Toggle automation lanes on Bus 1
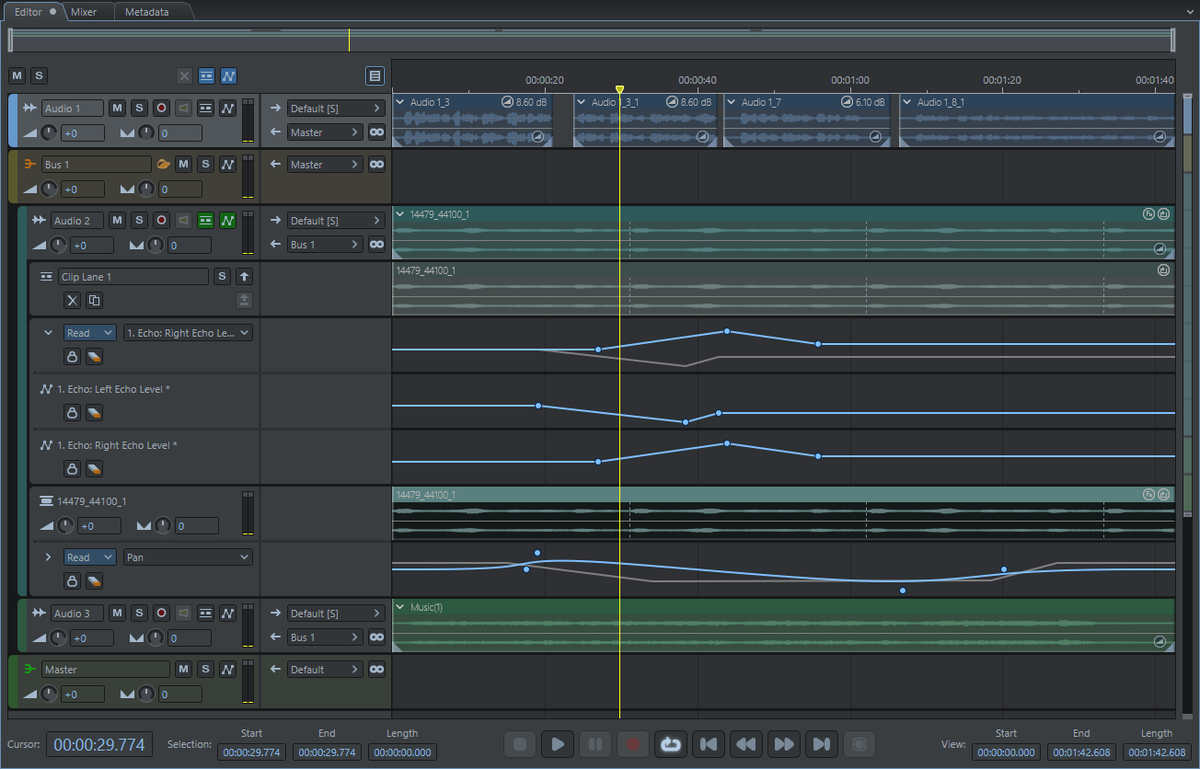Viewport: 1200px width, 769px height. [x=228, y=164]
